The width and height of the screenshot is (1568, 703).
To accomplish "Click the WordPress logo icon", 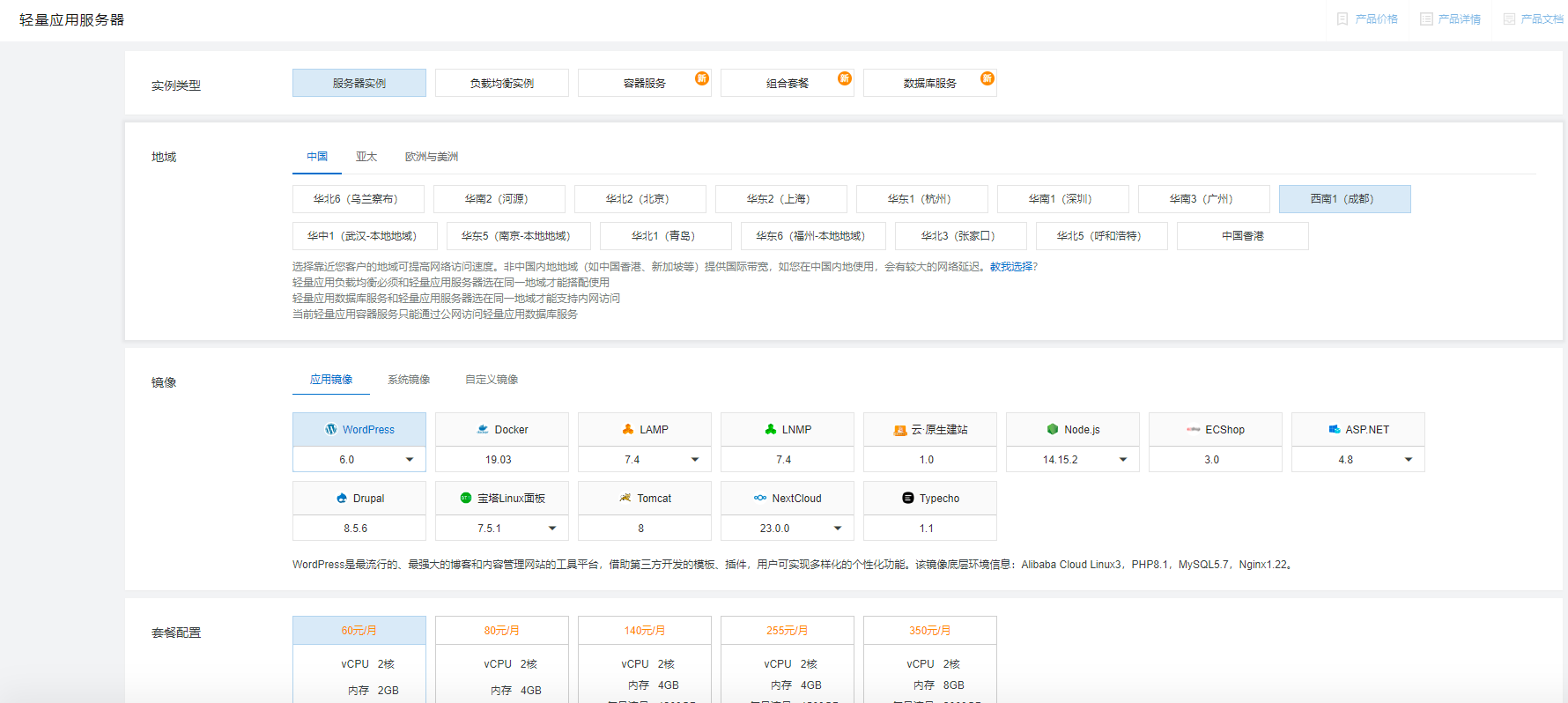I will [331, 429].
